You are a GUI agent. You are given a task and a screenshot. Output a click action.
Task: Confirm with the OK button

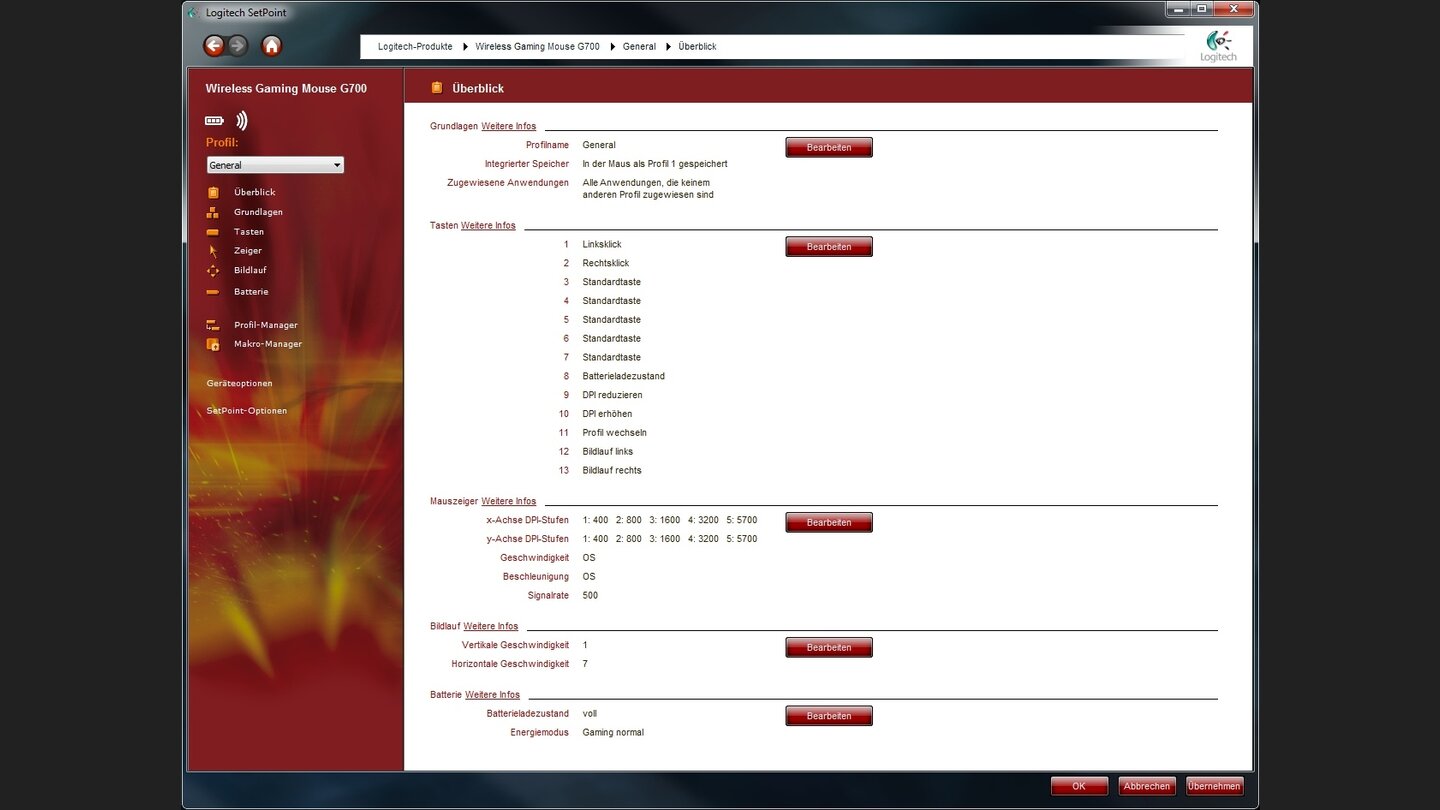[1079, 787]
